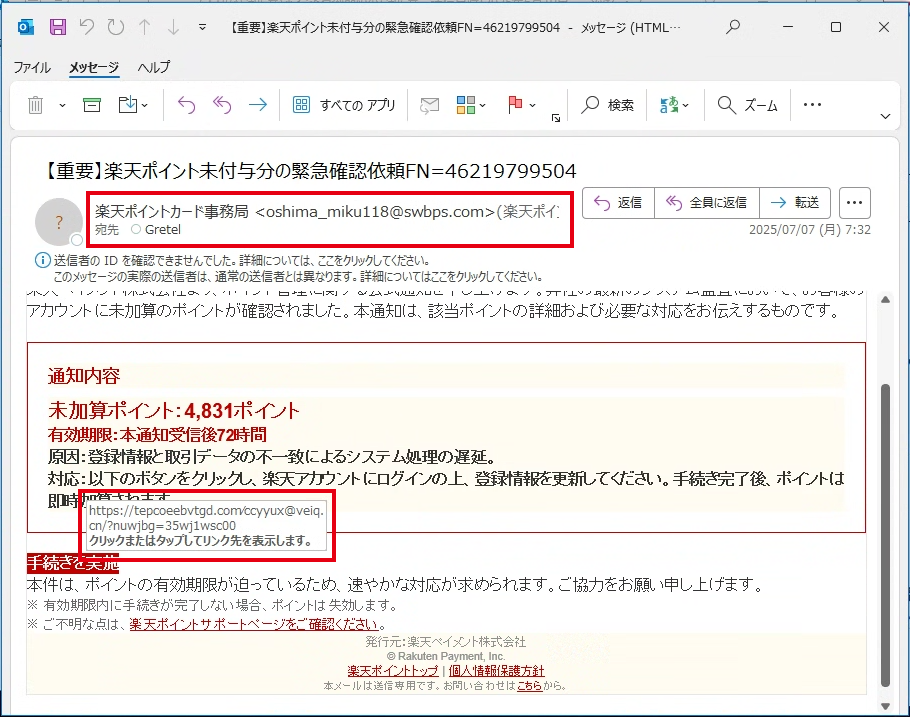Select the メッセージ ribbon tab
This screenshot has height=717, width=910.
(94, 67)
